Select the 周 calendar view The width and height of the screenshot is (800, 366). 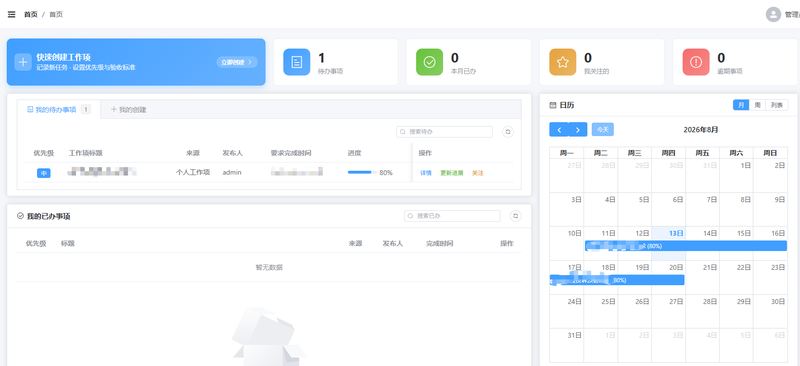(758, 105)
